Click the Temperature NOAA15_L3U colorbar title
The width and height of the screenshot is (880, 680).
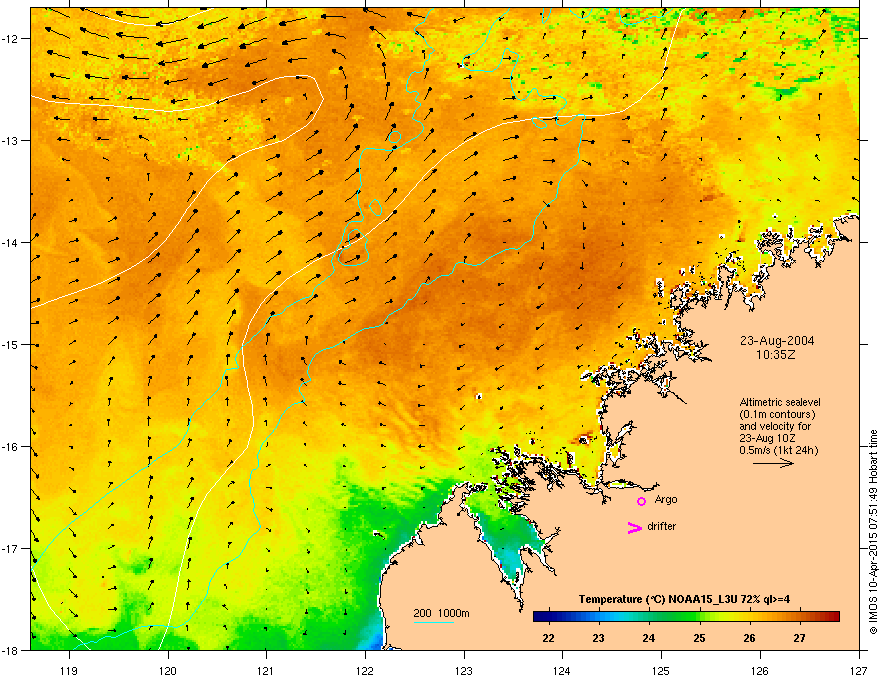coord(684,599)
